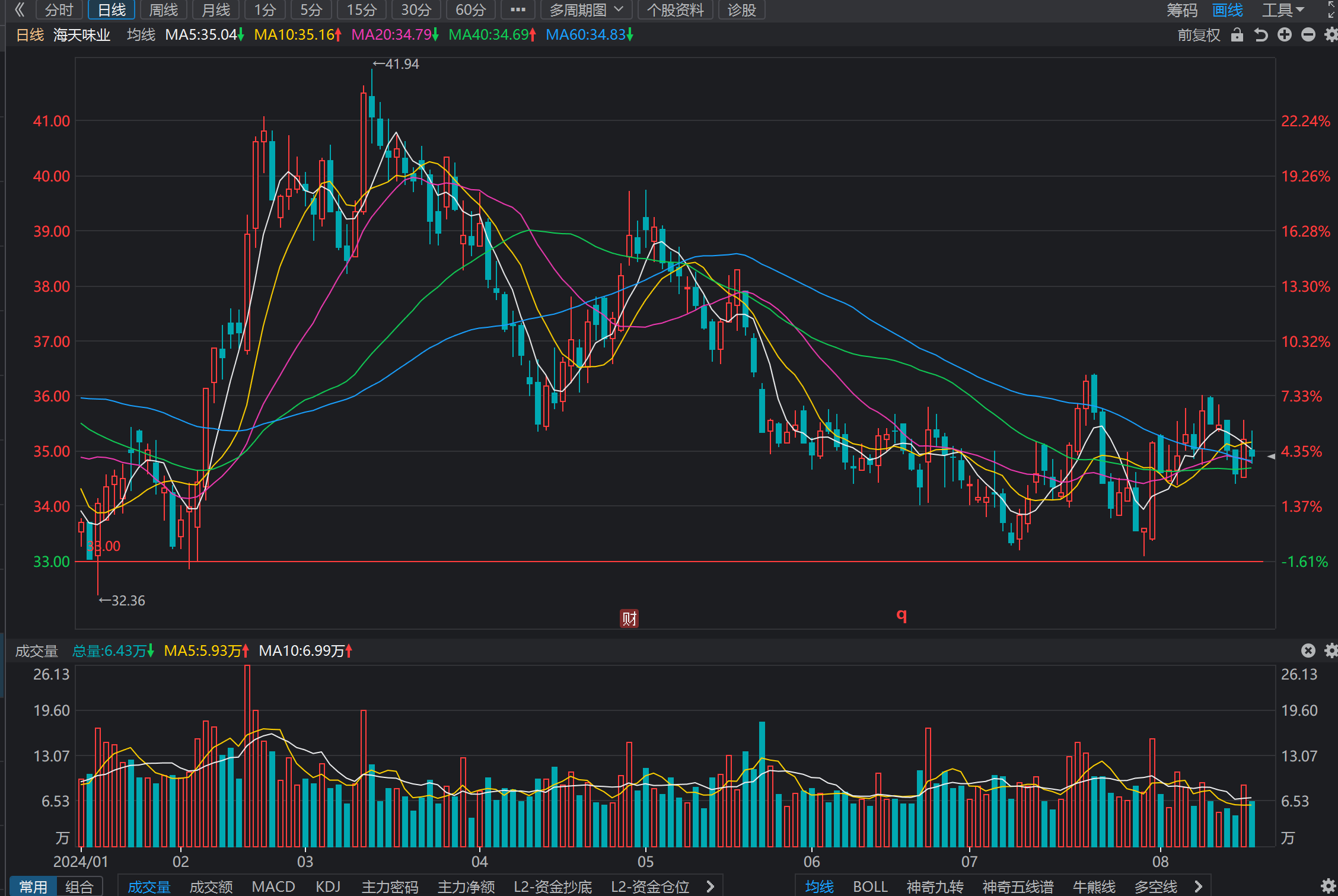Click the red q marker on chart
Viewport: 1338px width, 896px height.
[901, 616]
